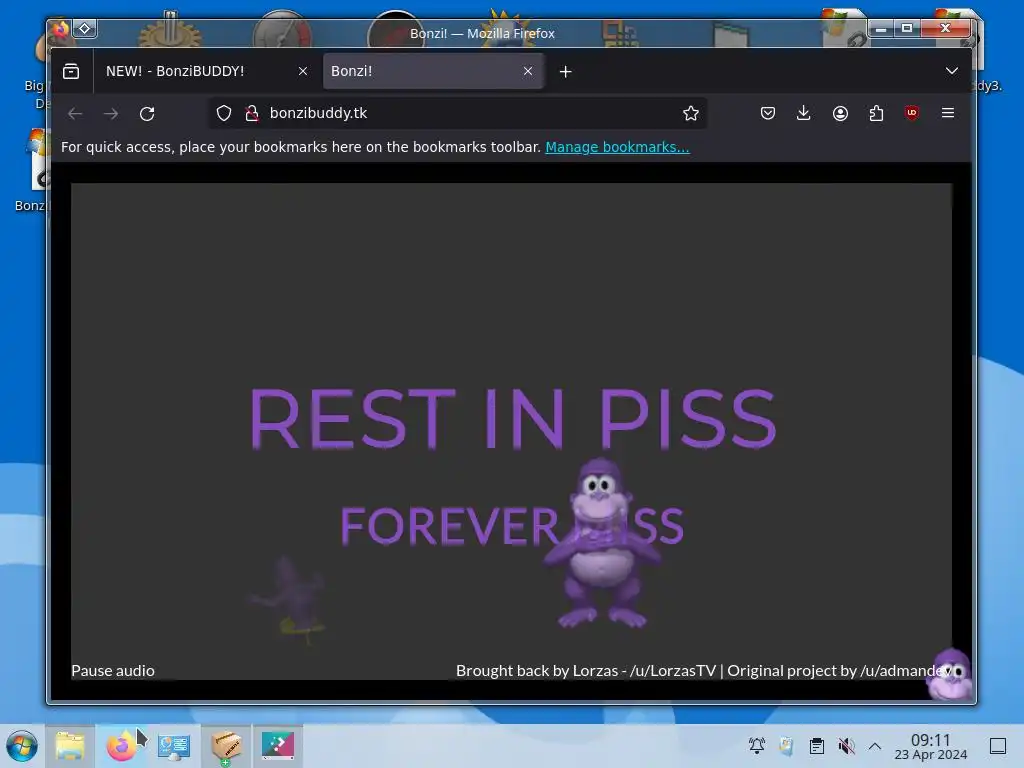The width and height of the screenshot is (1024, 768).
Task: Open the clock showing 09:11
Action: (931, 746)
